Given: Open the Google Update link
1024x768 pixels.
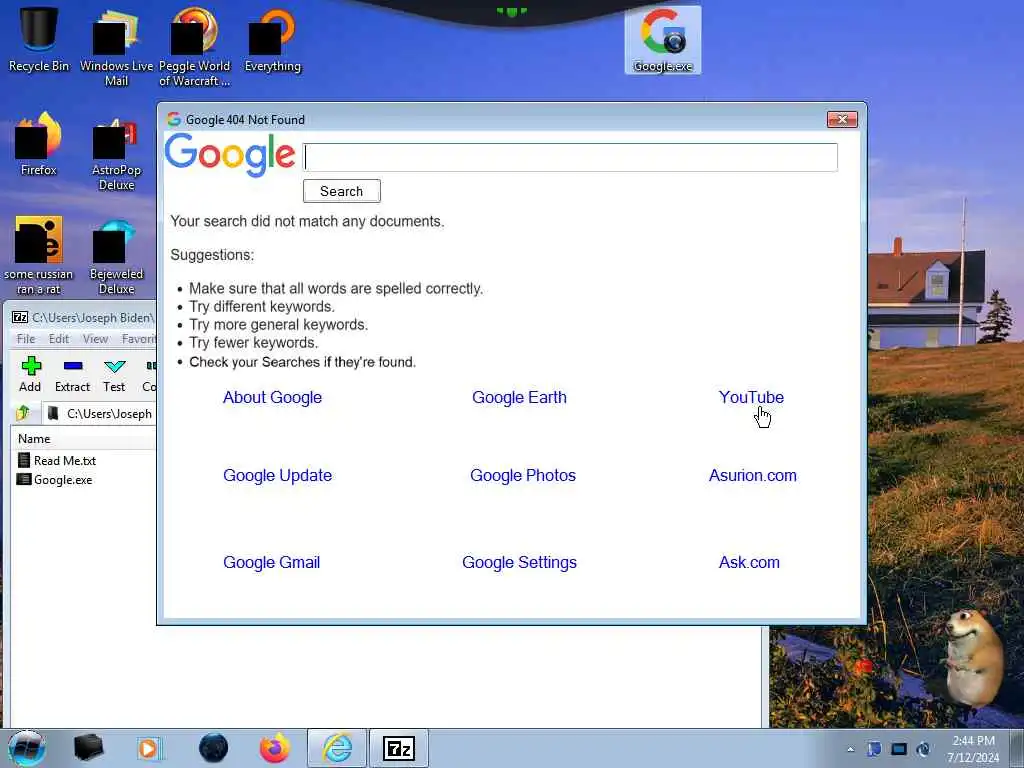Looking at the screenshot, I should pos(278,475).
